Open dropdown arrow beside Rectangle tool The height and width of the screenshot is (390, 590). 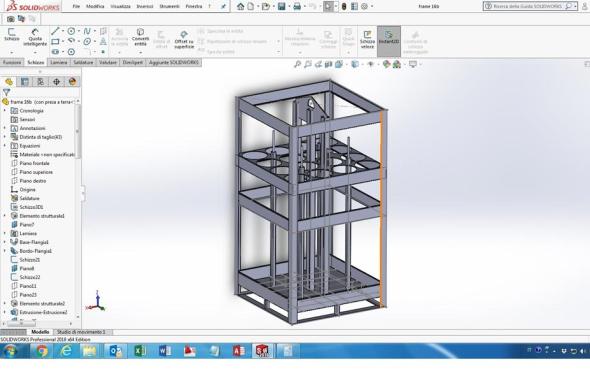(x=63, y=41)
